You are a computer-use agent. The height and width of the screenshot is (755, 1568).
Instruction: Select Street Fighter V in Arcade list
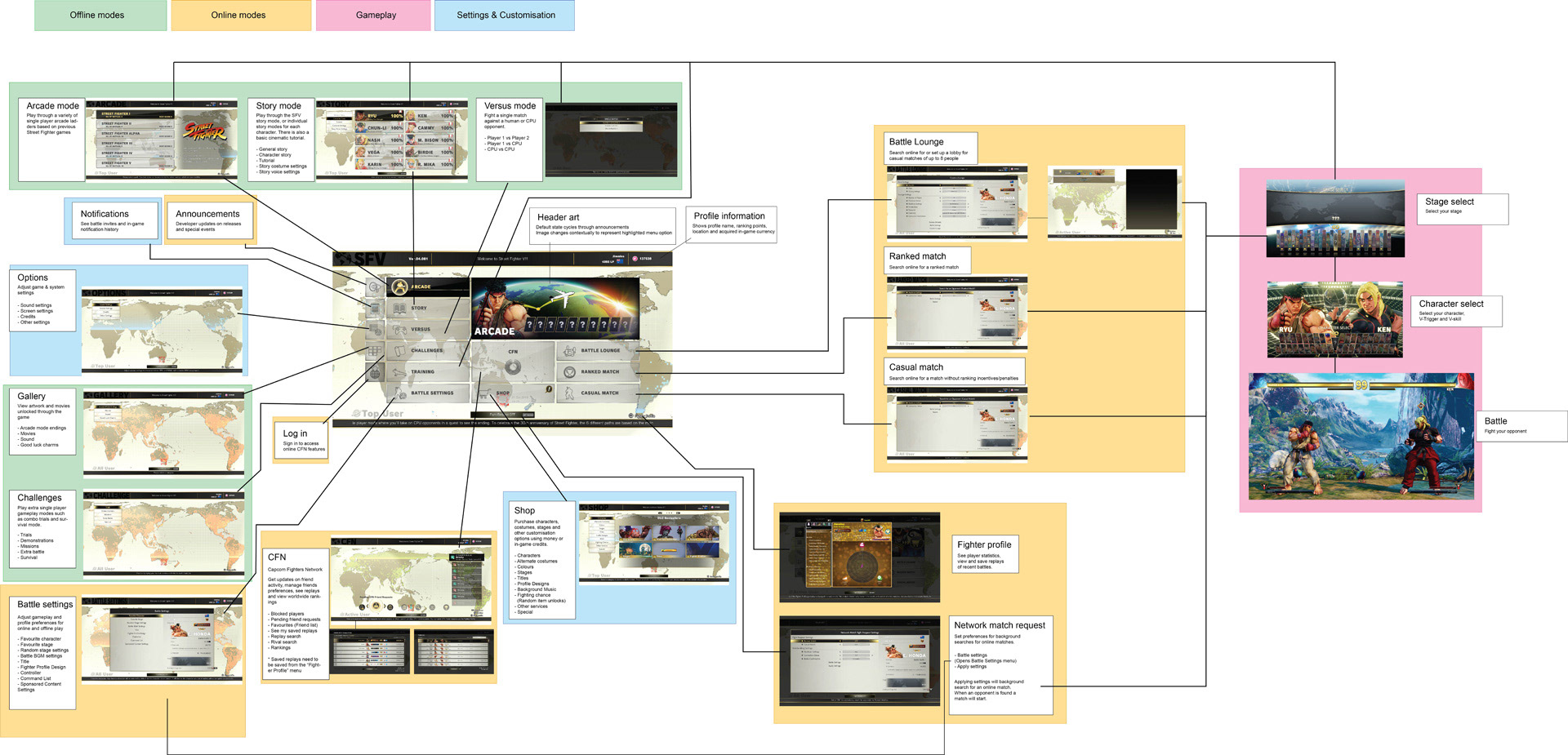136,164
